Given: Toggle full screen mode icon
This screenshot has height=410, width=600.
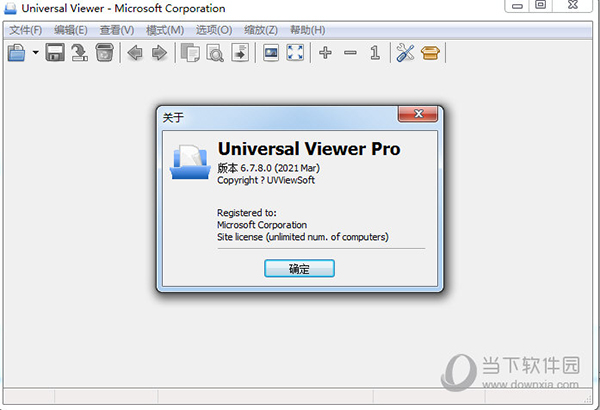Looking at the screenshot, I should pyautogui.click(x=295, y=52).
